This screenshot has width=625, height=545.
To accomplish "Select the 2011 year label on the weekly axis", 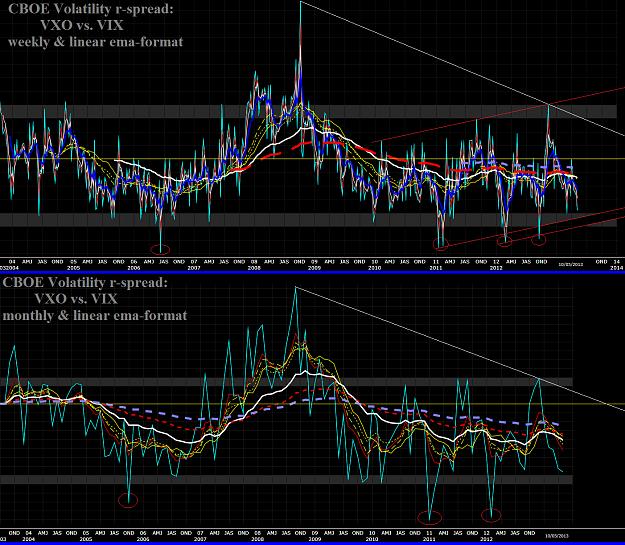I will tap(436, 268).
